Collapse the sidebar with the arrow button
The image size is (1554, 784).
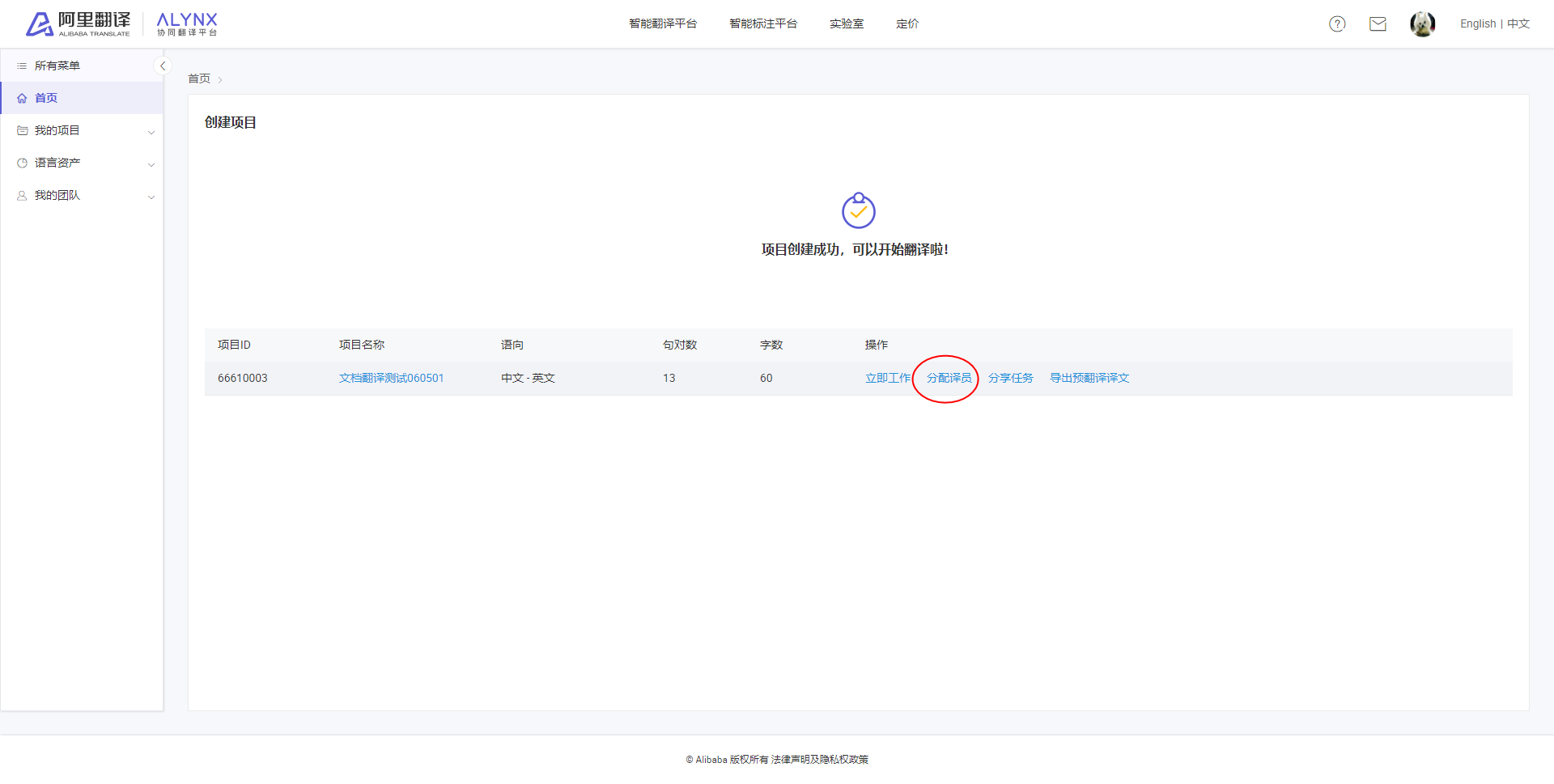pos(163,66)
